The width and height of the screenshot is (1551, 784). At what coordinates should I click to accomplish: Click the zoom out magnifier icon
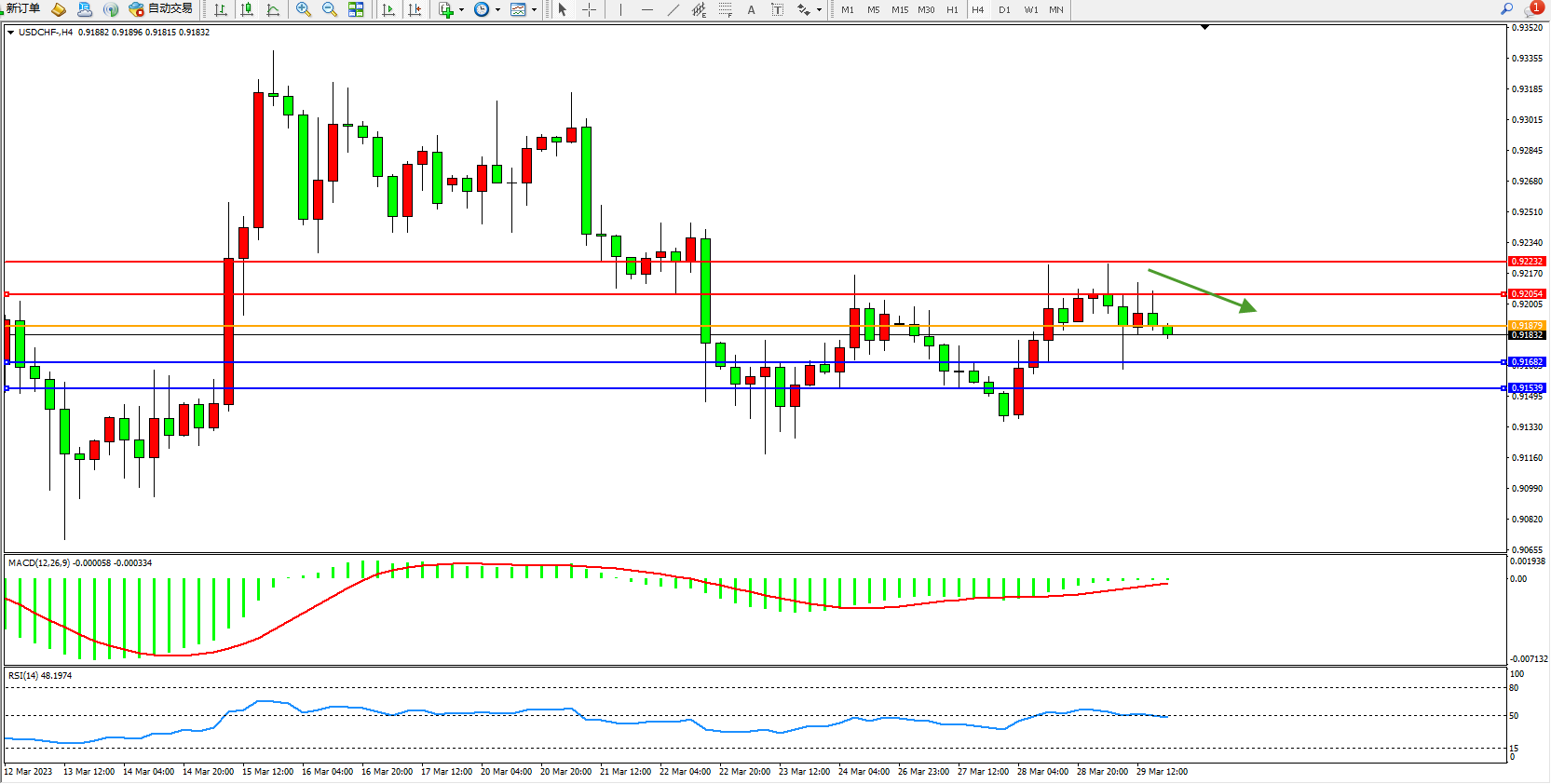tap(330, 9)
